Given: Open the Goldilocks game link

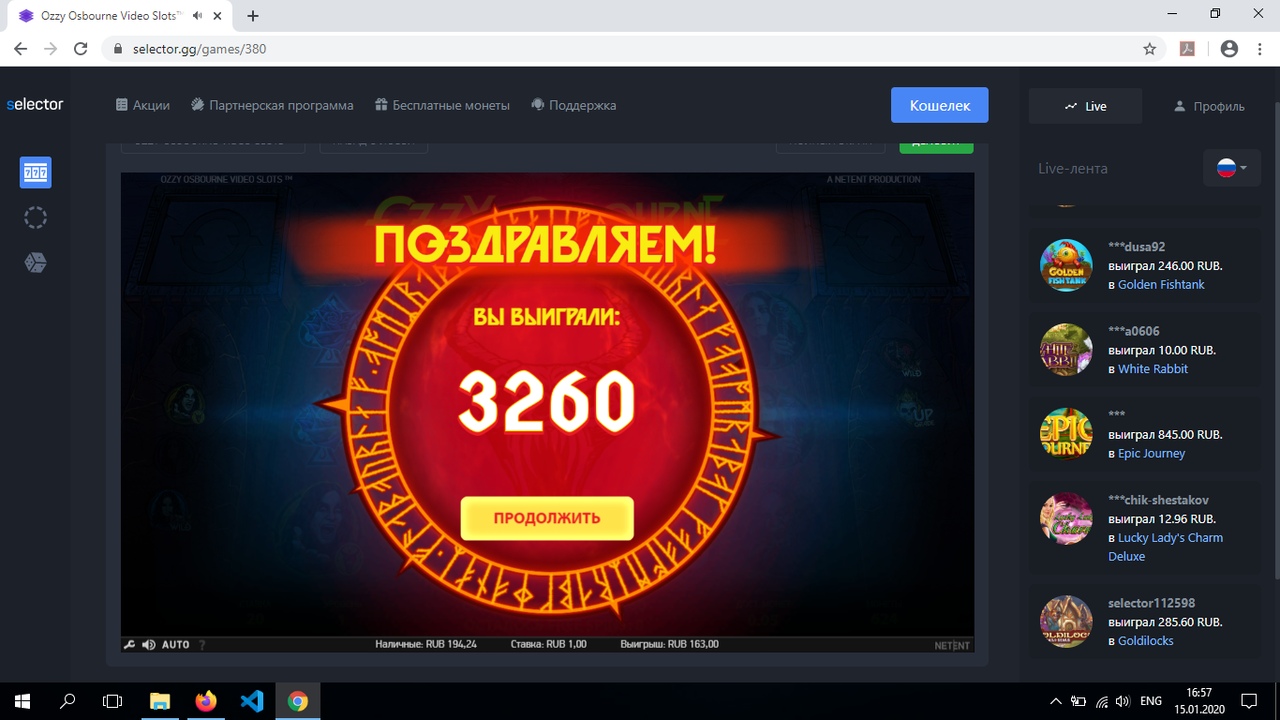Looking at the screenshot, I should pyautogui.click(x=1146, y=641).
